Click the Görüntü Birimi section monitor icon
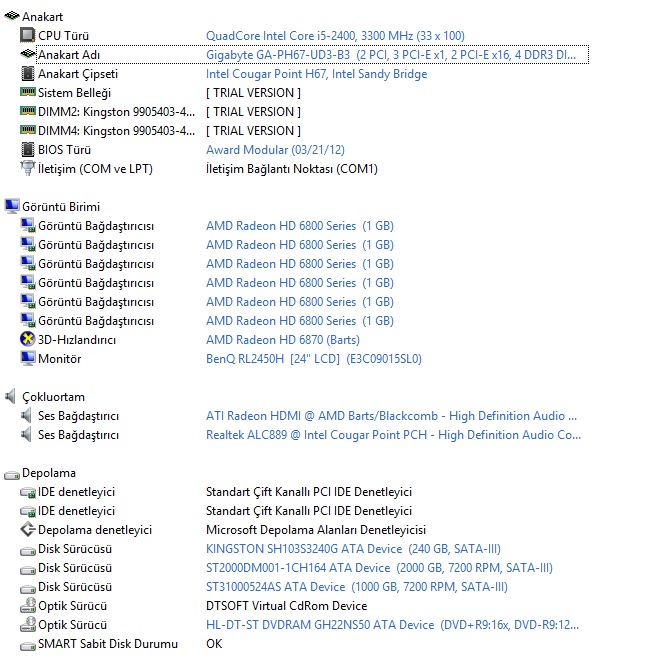671x669 pixels. click(12, 206)
